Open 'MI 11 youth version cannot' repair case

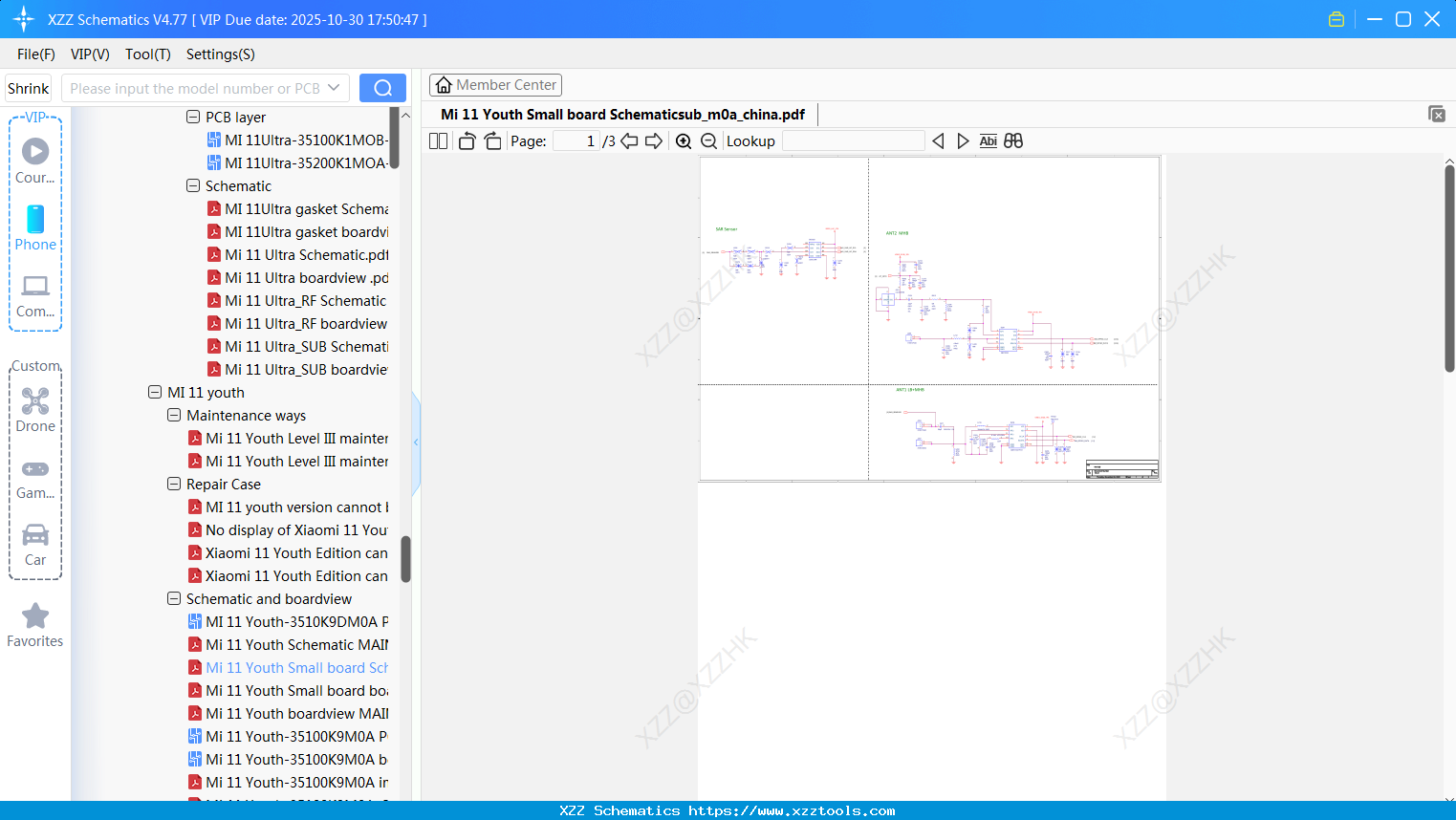[288, 507]
